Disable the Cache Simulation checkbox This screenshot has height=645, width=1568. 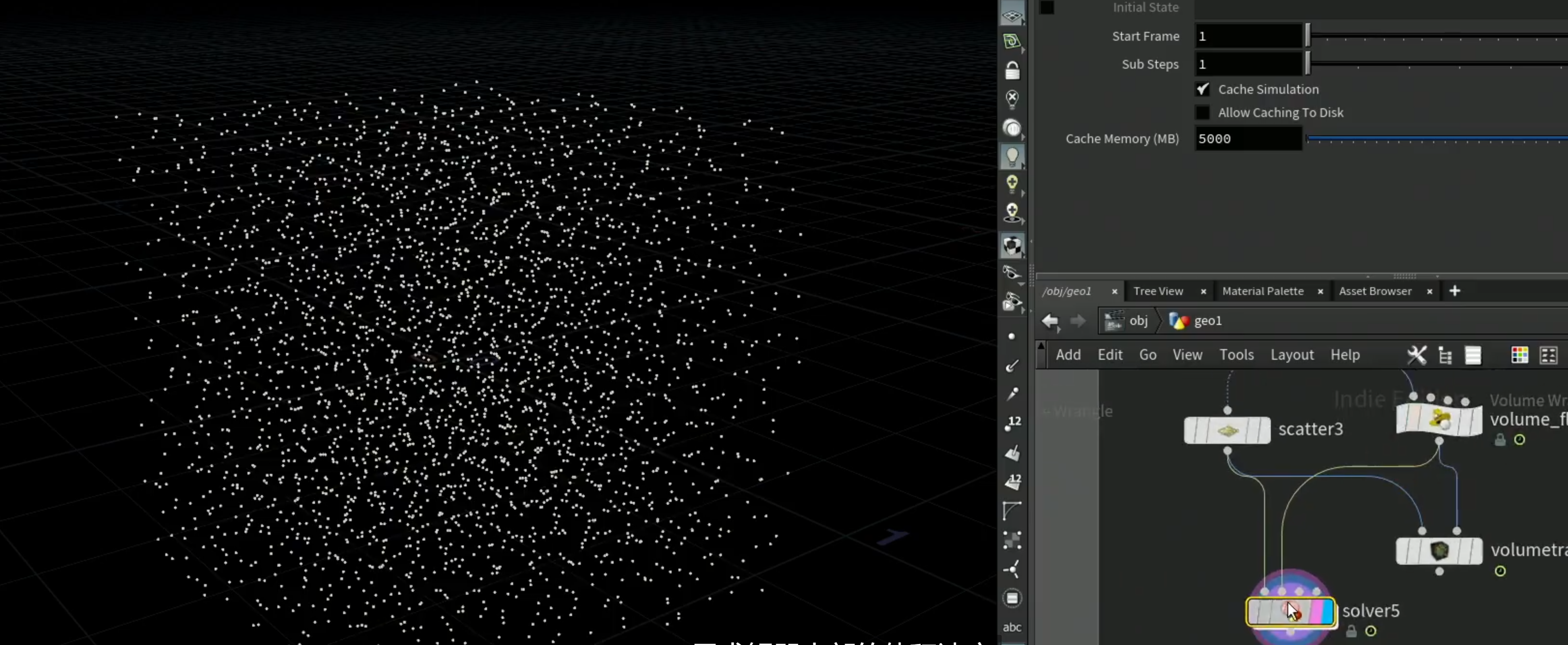click(x=1202, y=89)
